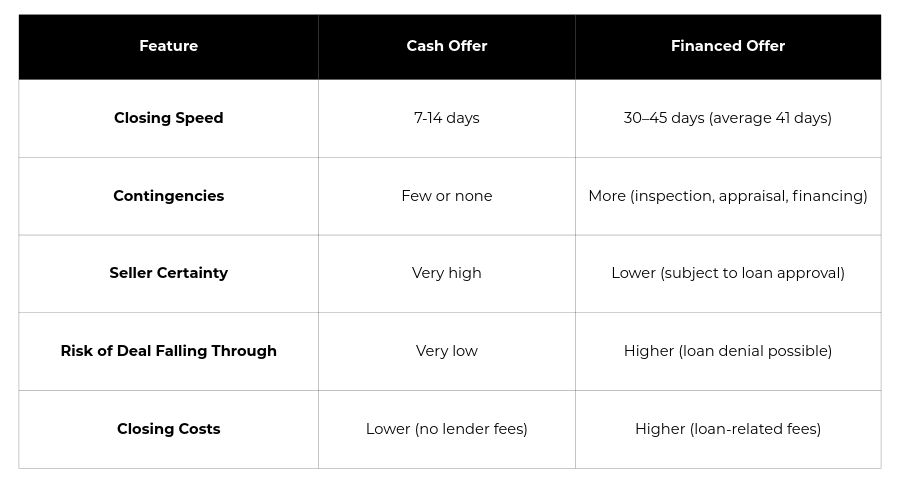Click the 30–45 days financed cell

[x=727, y=118]
